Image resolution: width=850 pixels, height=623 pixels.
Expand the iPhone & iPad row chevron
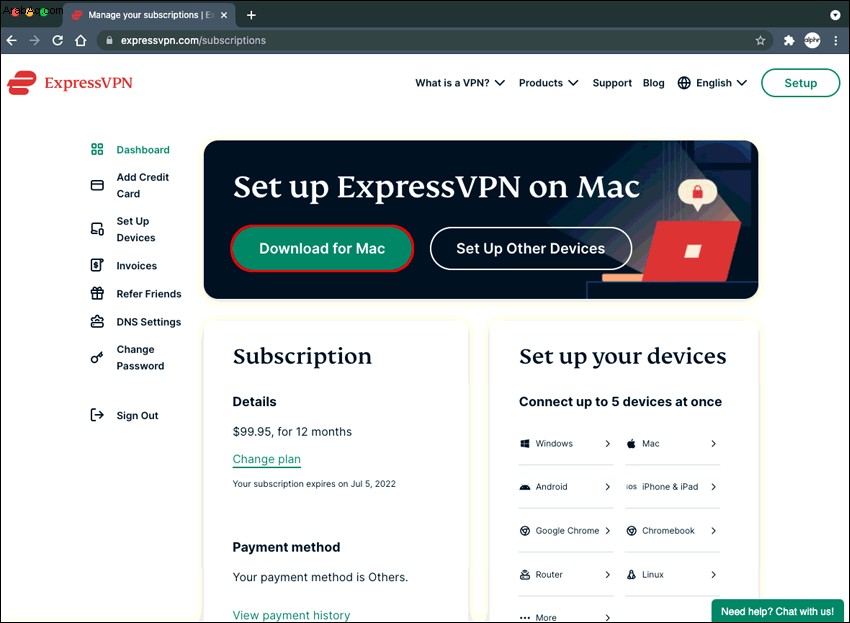pyautogui.click(x=713, y=487)
